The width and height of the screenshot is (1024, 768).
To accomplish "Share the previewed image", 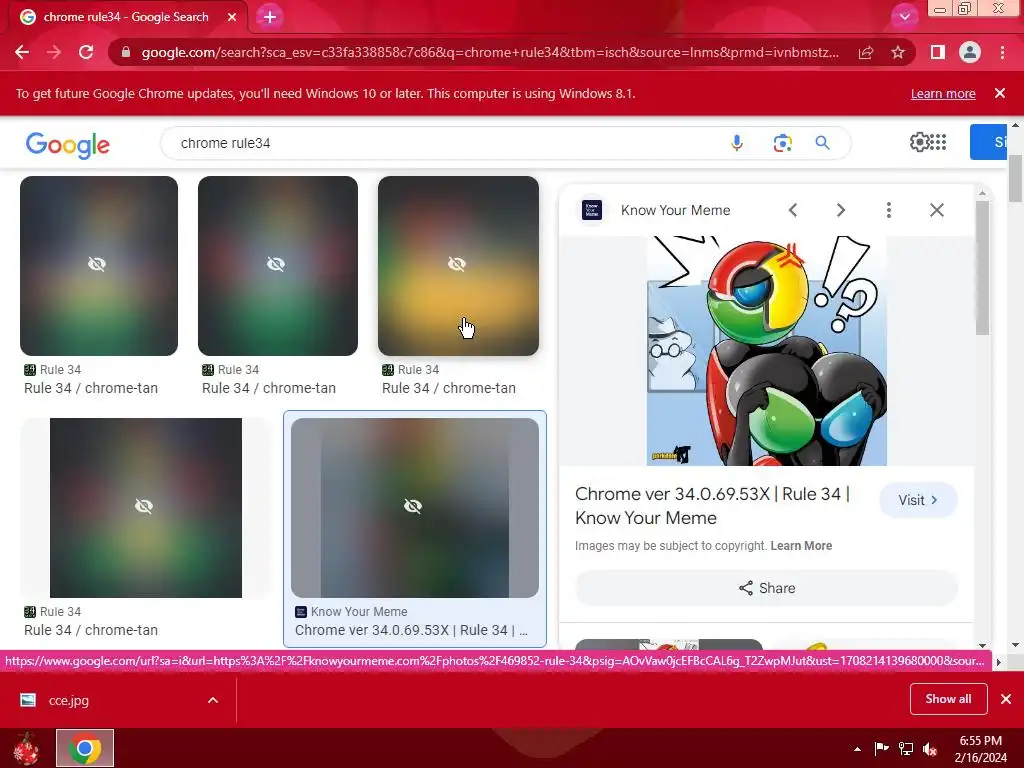I will [767, 588].
